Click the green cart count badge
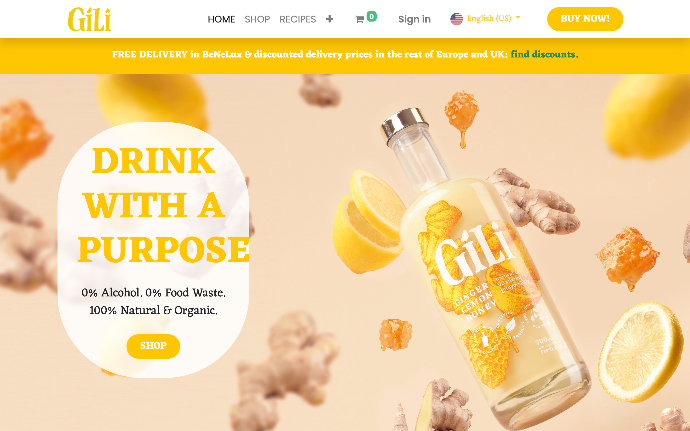 pos(371,16)
